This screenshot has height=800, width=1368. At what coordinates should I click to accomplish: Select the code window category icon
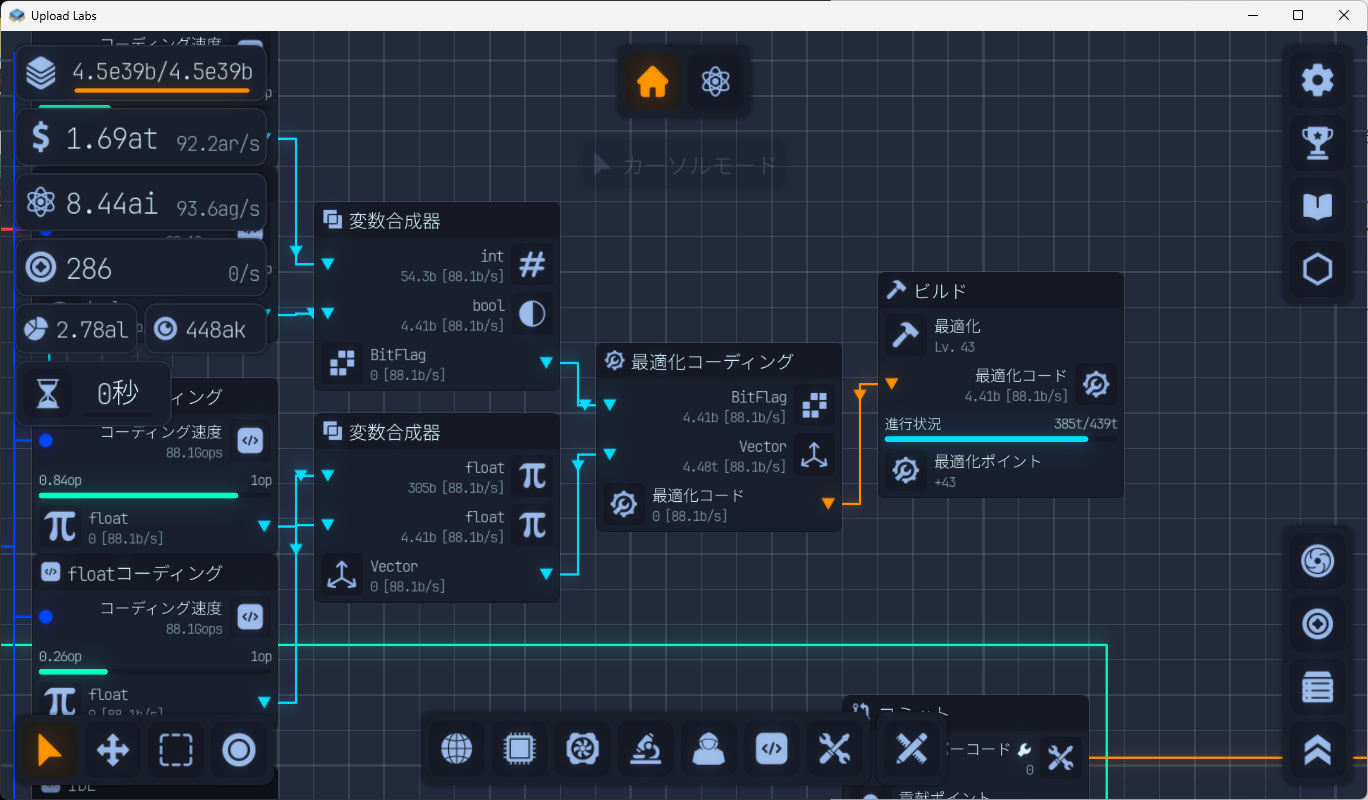point(771,749)
